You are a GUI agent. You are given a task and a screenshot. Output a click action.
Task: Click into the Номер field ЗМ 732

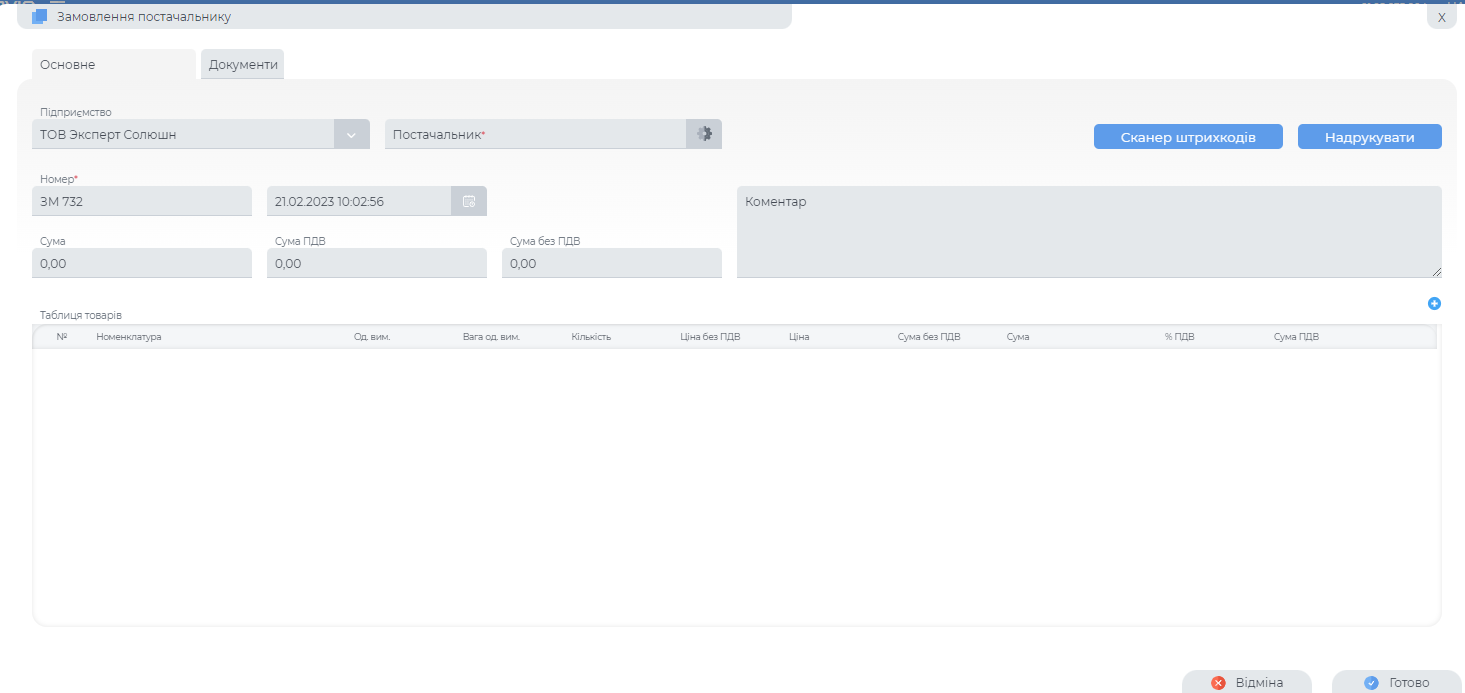tap(142, 201)
